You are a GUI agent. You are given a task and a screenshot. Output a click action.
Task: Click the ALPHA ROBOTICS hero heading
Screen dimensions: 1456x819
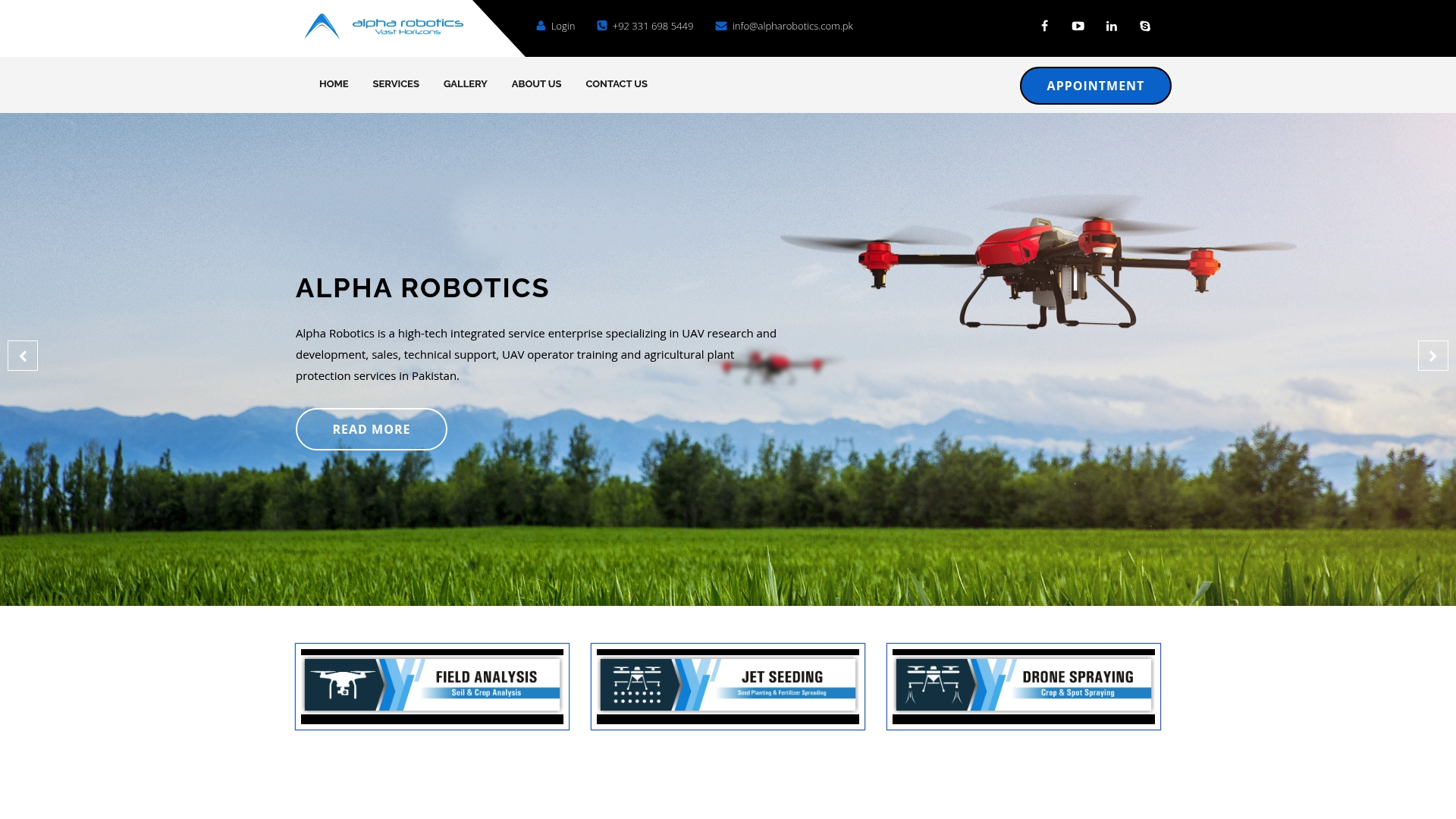422,288
